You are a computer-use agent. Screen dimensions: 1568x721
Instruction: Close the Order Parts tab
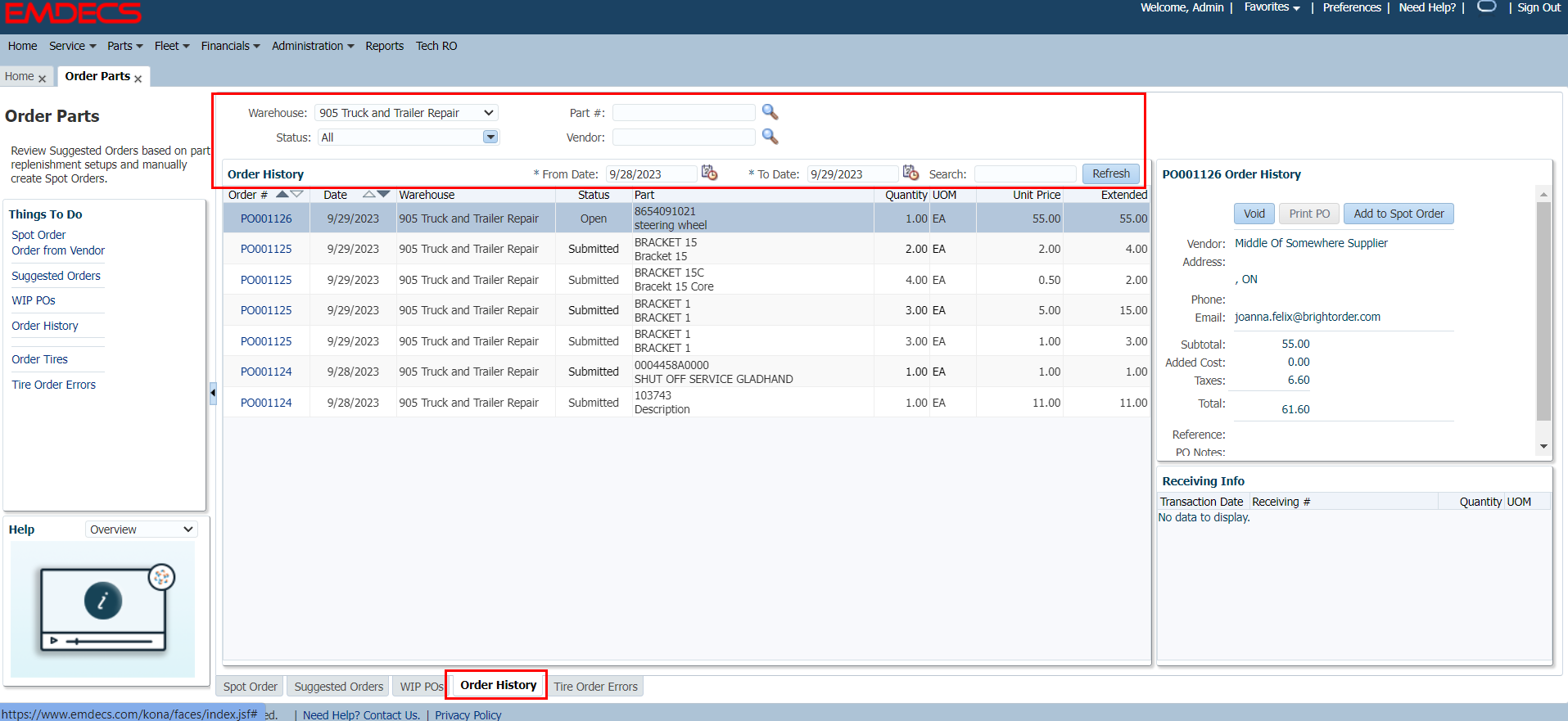[138, 79]
